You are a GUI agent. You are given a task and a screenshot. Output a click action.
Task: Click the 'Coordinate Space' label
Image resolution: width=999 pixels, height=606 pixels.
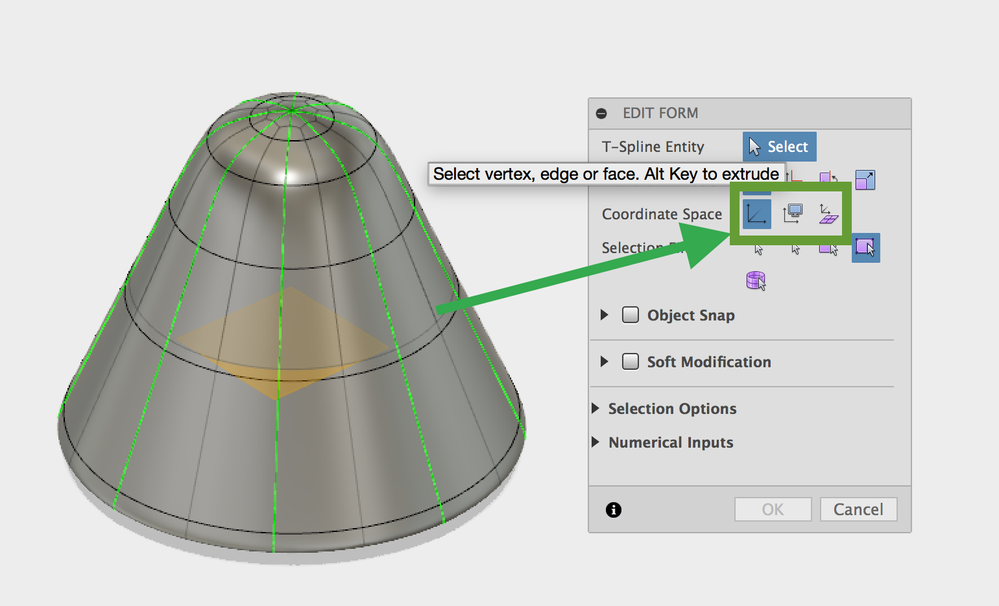click(662, 214)
